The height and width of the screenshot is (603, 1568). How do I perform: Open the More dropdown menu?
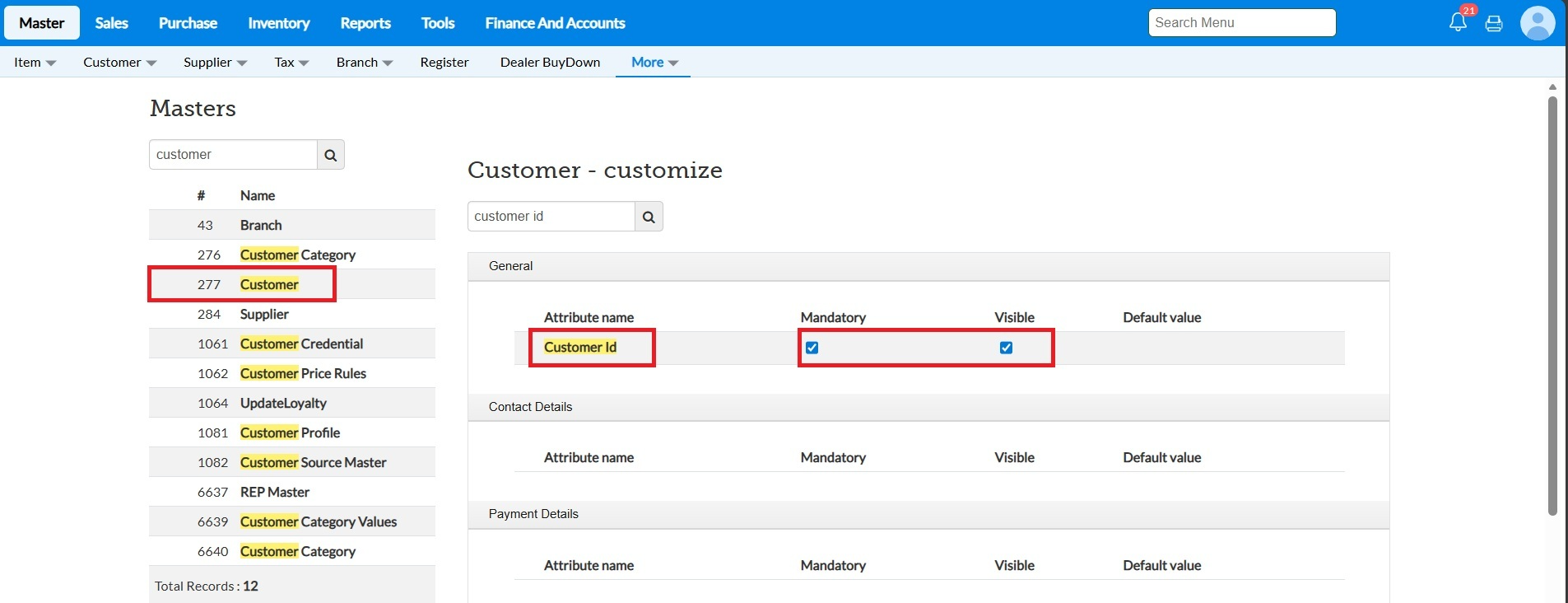click(654, 63)
